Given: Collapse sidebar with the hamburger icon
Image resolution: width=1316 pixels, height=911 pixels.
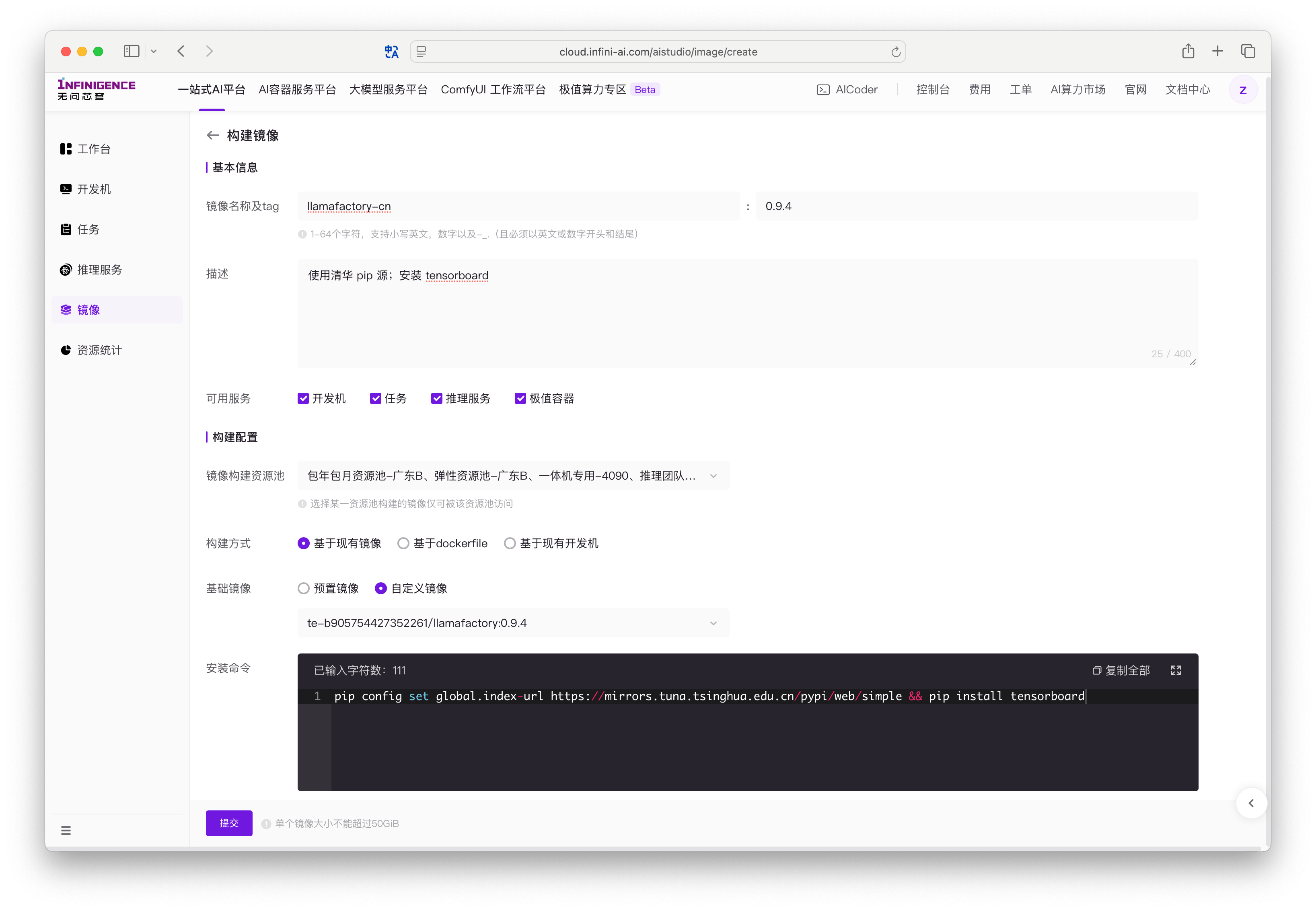Looking at the screenshot, I should pos(66,831).
